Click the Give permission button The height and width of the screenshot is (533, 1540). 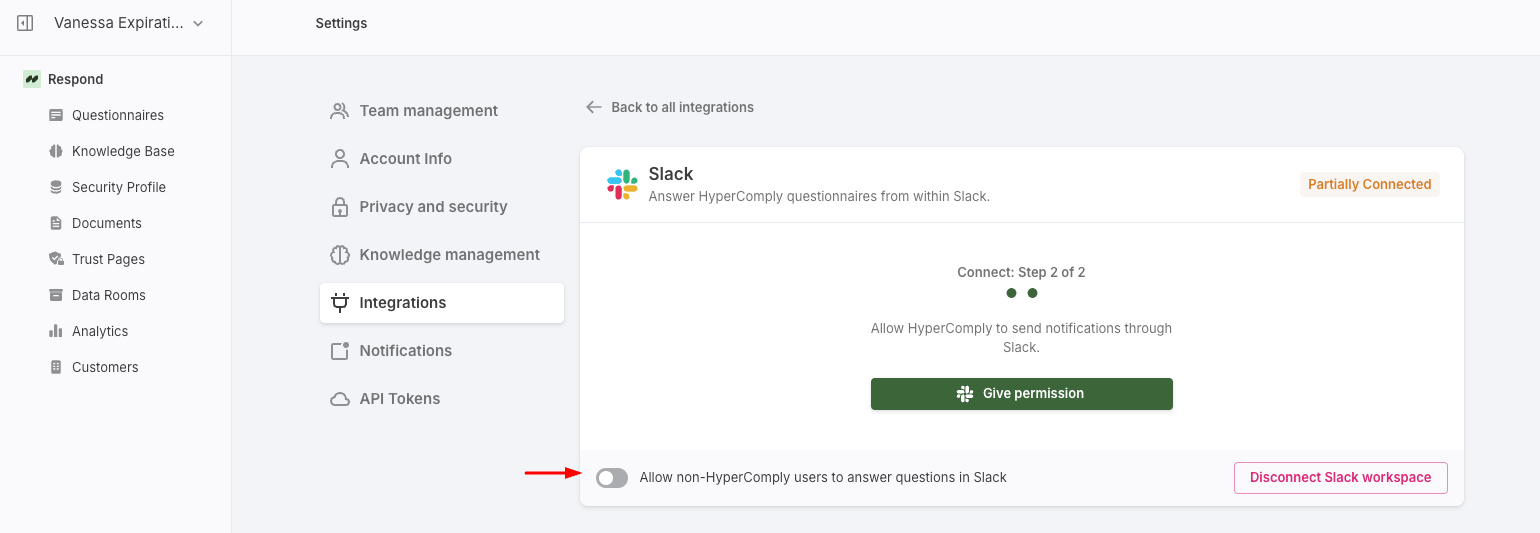click(x=1022, y=394)
